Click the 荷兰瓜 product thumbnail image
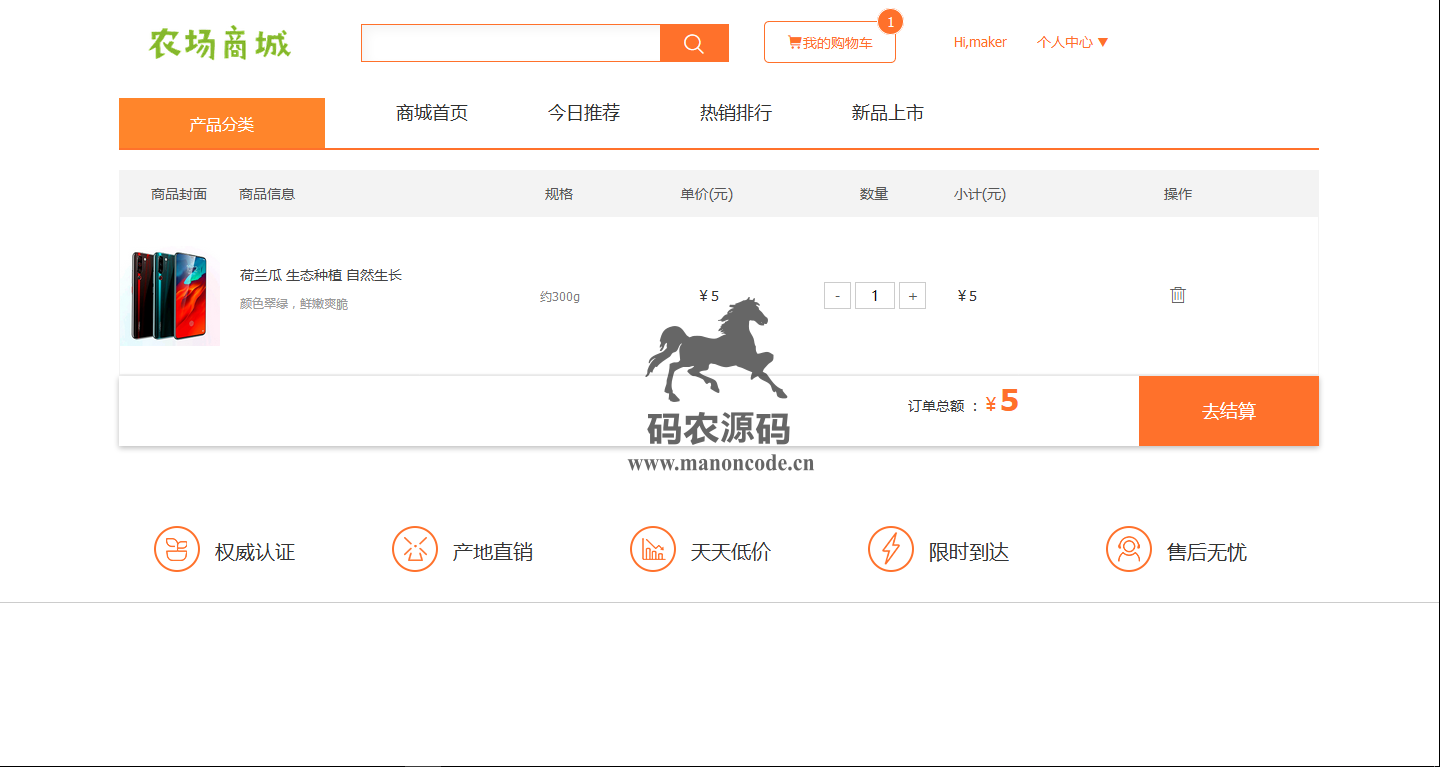 (x=169, y=295)
